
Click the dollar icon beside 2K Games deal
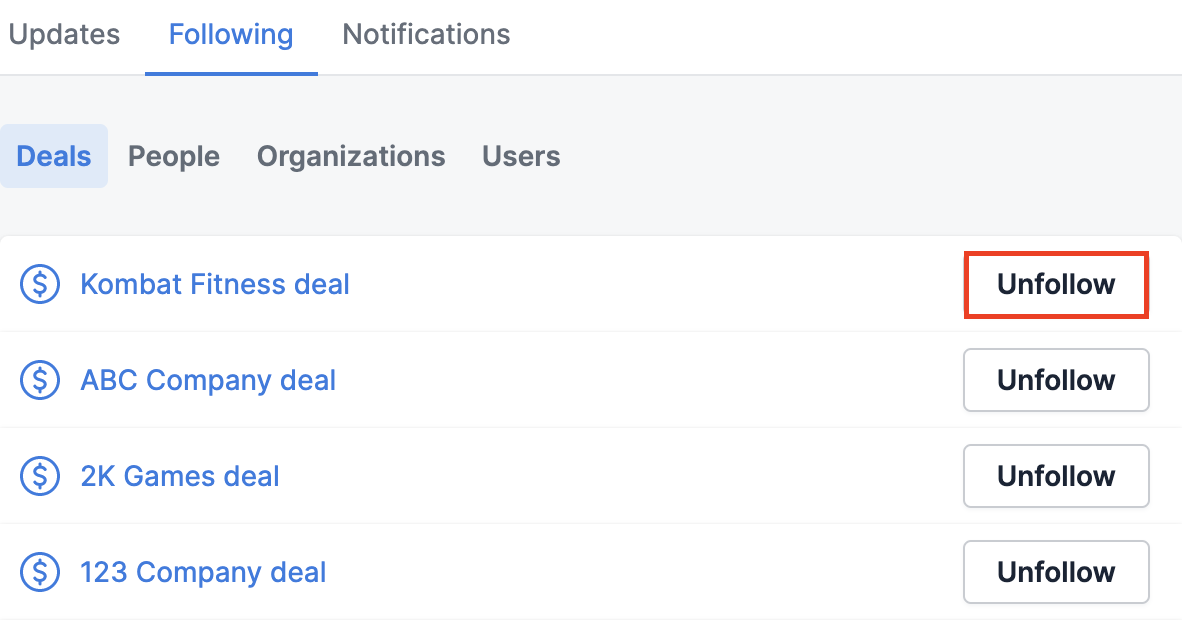[x=40, y=476]
